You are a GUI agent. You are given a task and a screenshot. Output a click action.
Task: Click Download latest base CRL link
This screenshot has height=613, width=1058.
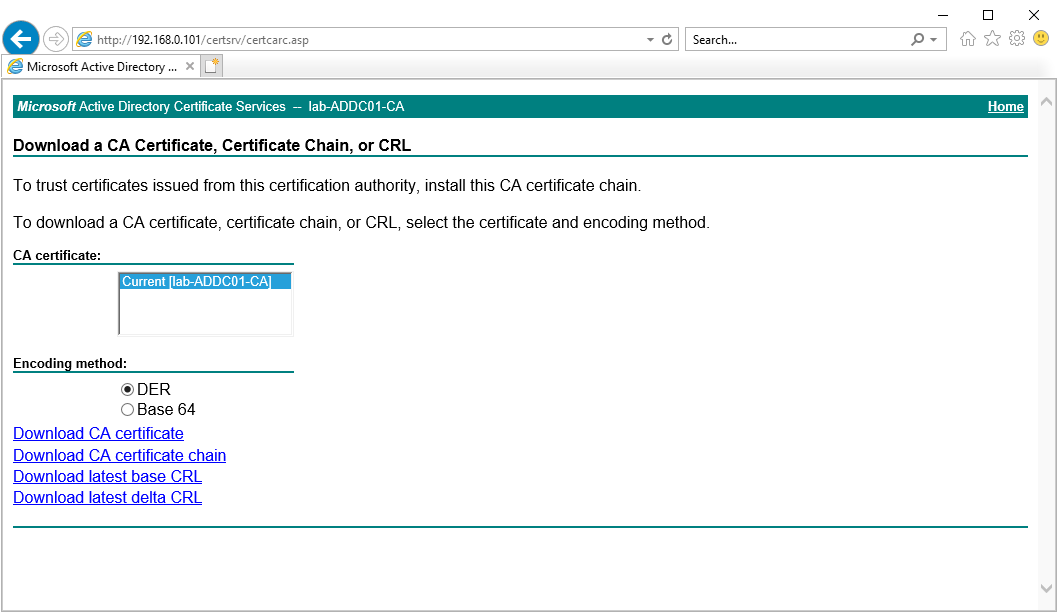coord(107,476)
